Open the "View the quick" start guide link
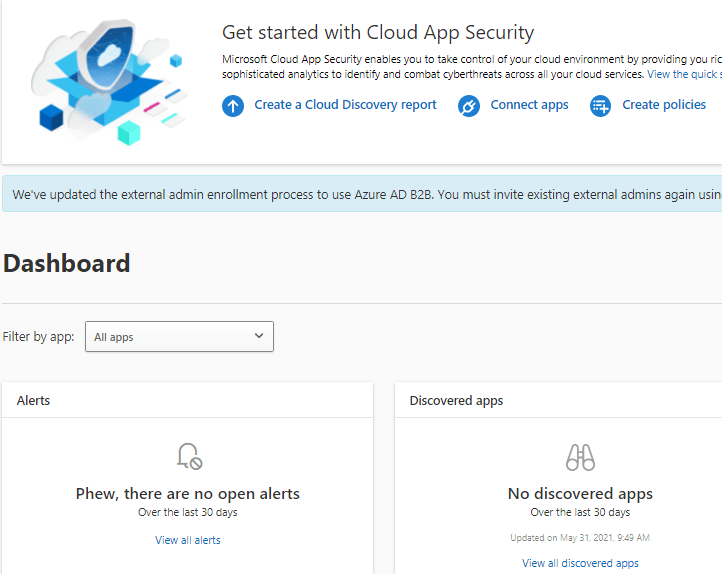 point(683,74)
